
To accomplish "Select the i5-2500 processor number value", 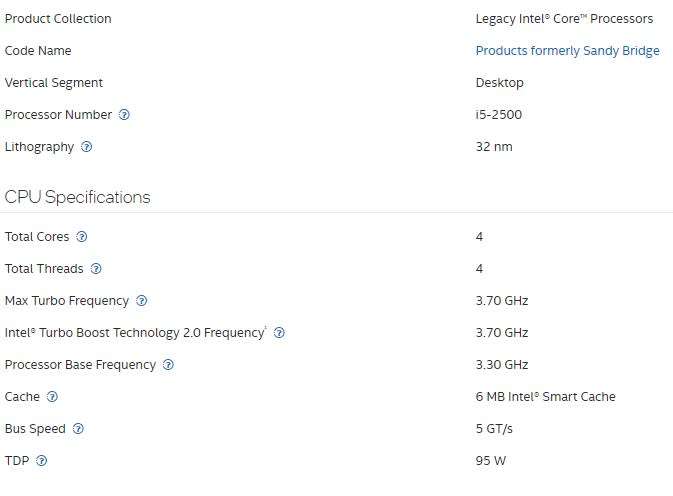I will tap(498, 115).
